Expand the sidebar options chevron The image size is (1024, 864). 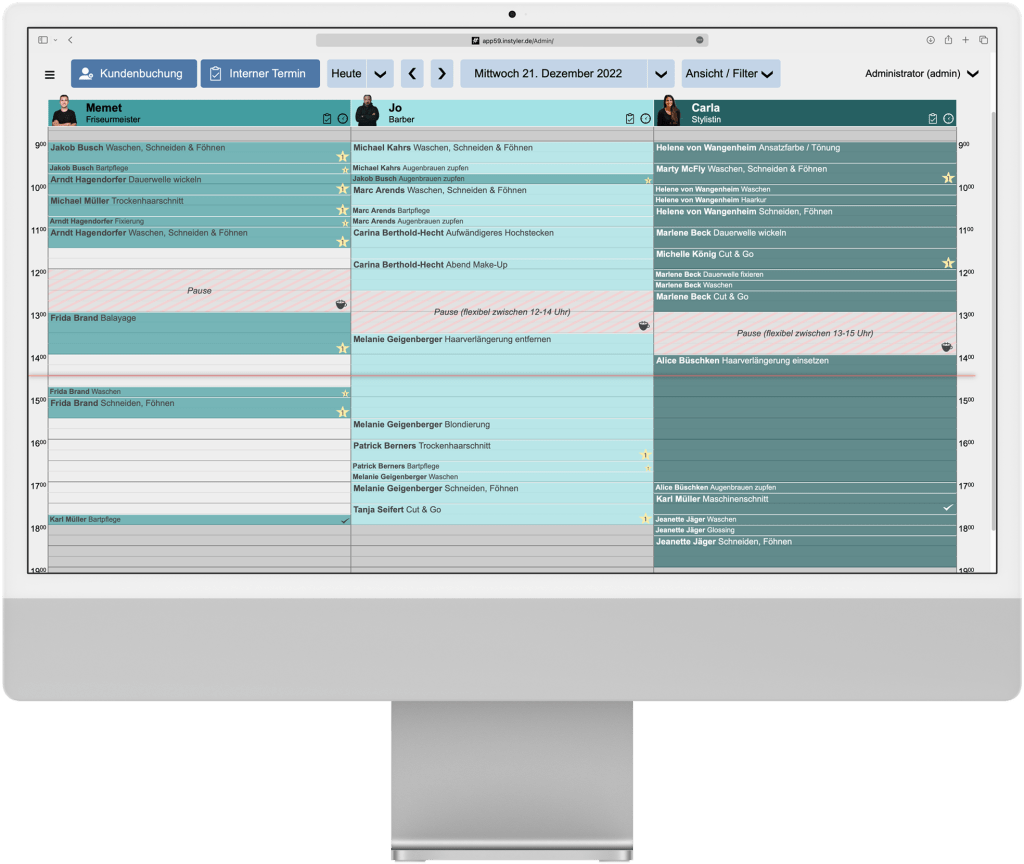tap(56, 40)
